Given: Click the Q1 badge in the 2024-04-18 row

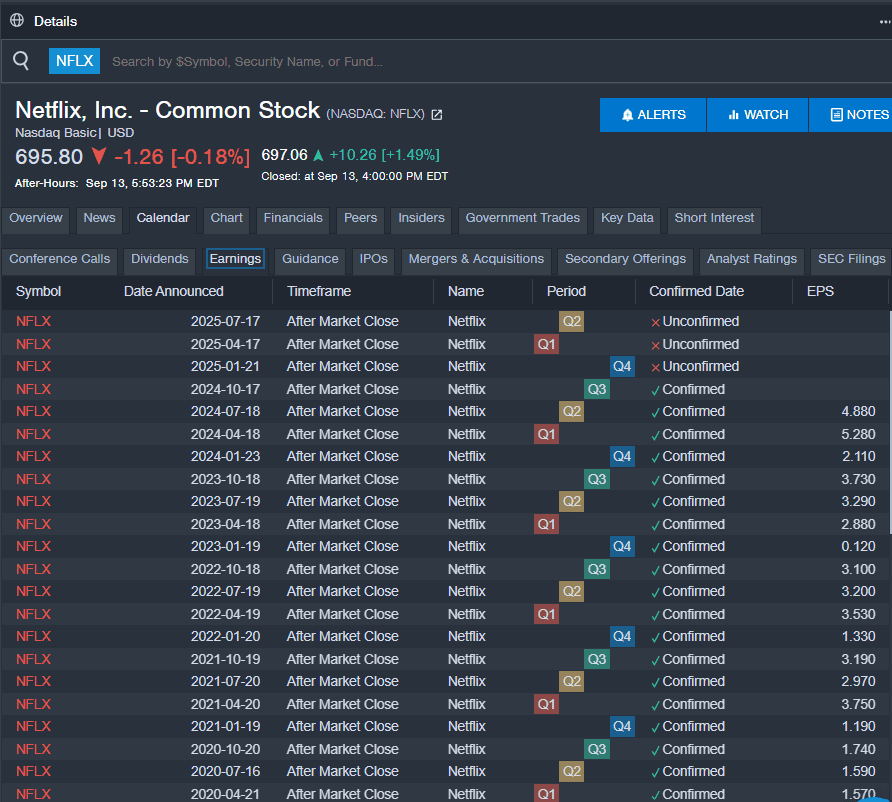Looking at the screenshot, I should pos(546,434).
